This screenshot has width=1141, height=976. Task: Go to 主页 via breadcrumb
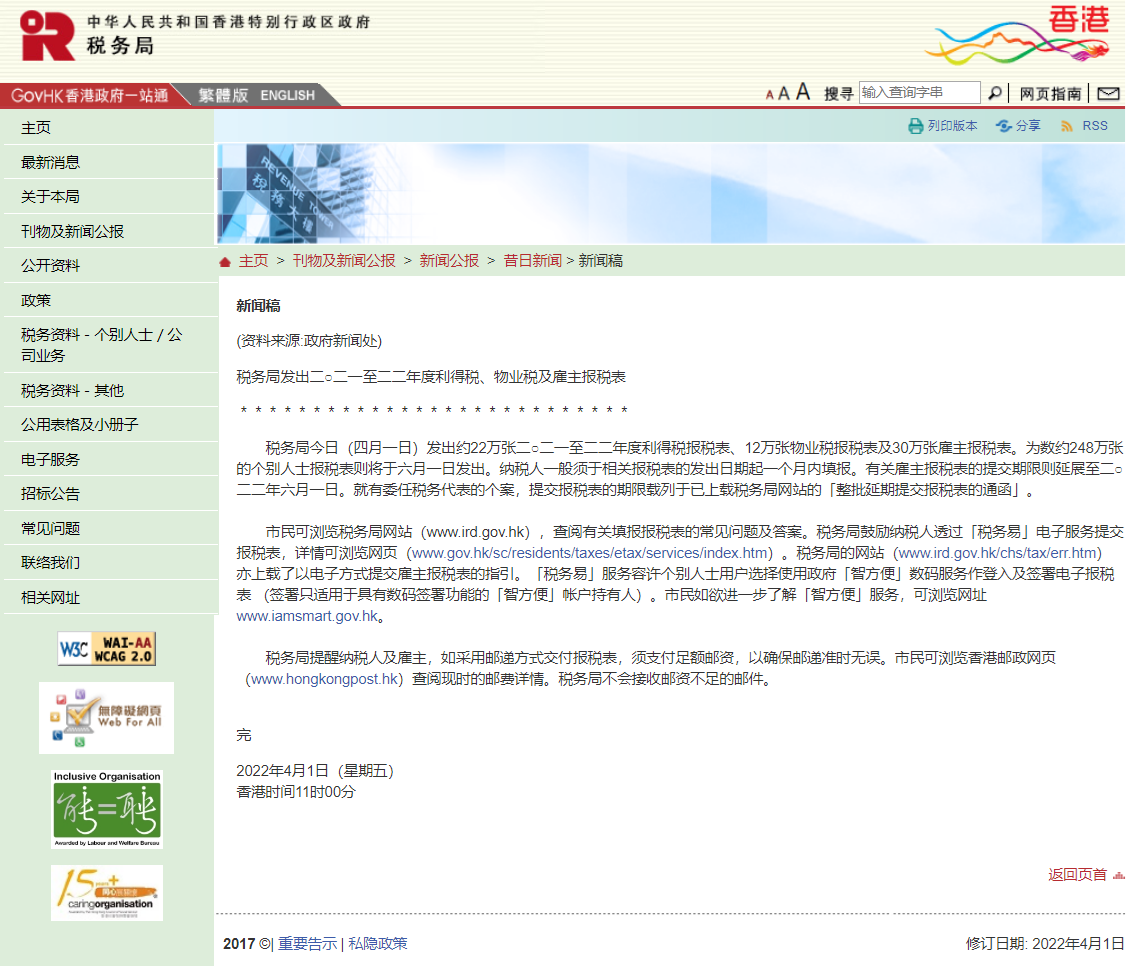click(x=253, y=261)
